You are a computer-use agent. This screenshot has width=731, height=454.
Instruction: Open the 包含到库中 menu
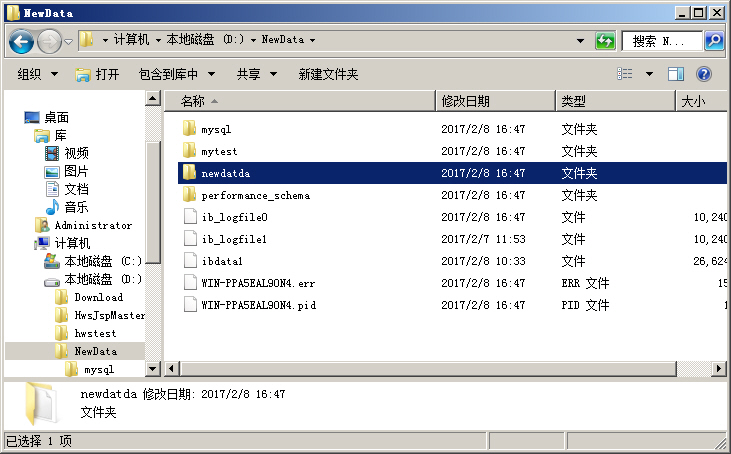[x=177, y=74]
